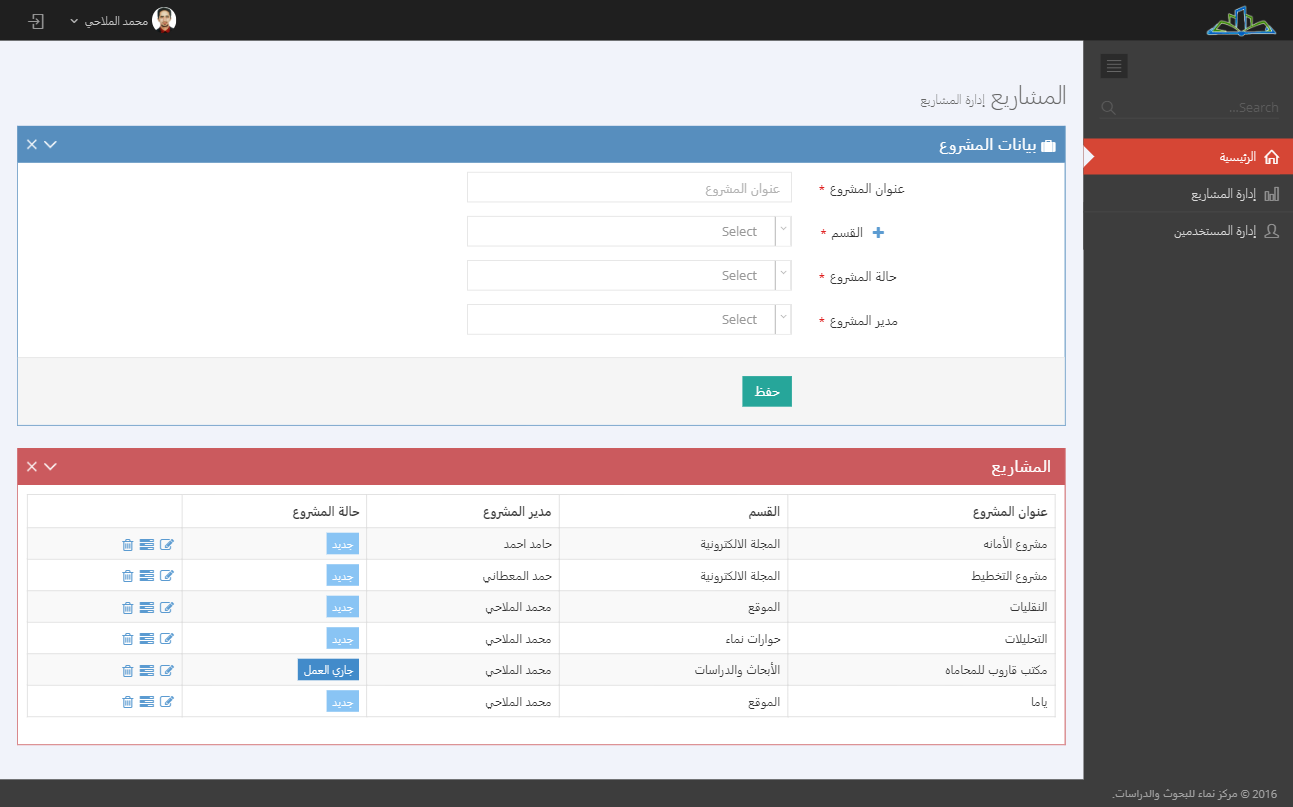This screenshot has height=807, width=1293.
Task: Click the project title مكتب قاروب للمحاماه
Action: (x=995, y=670)
